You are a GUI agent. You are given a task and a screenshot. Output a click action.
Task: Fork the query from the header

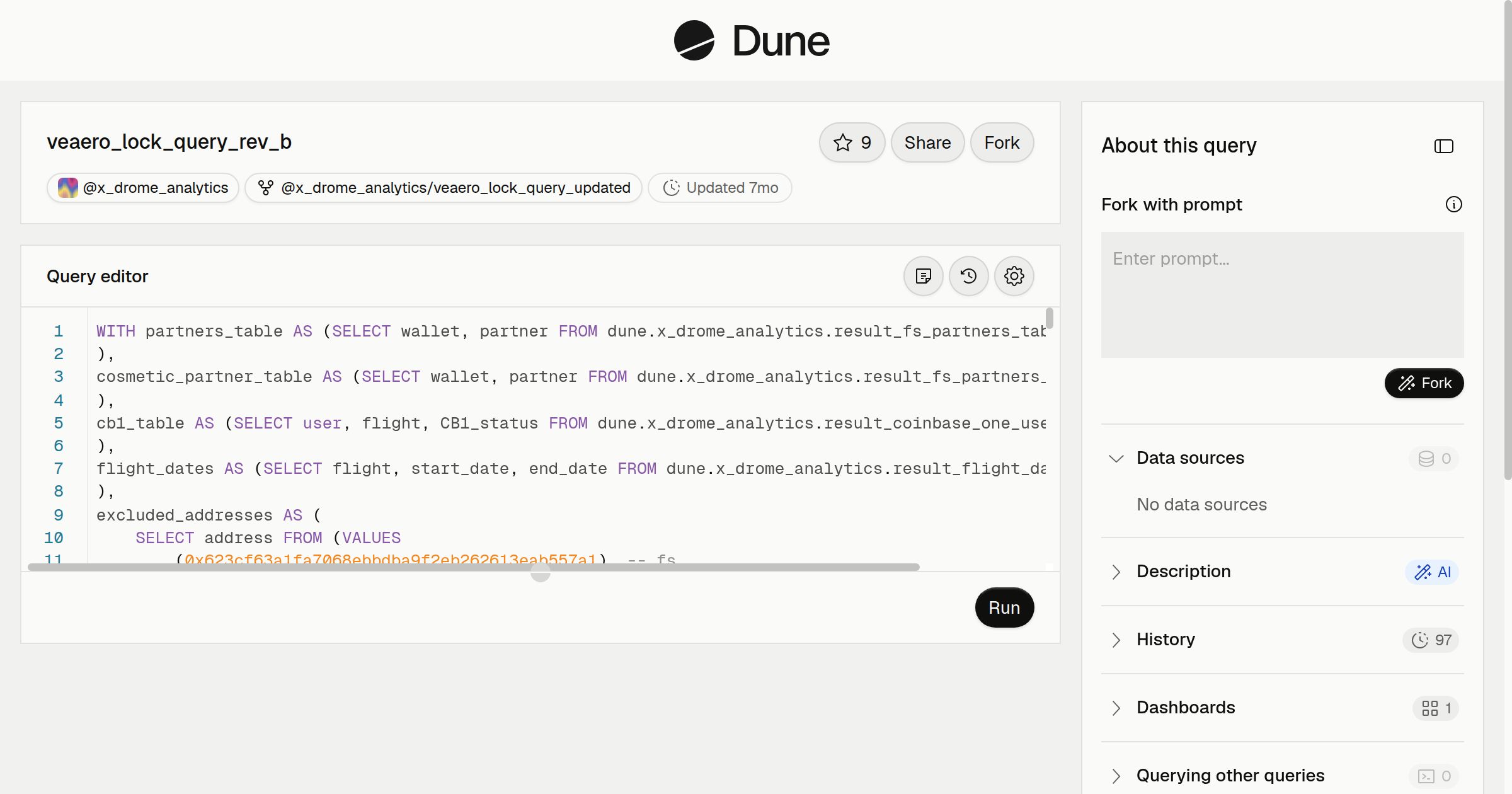click(1002, 142)
